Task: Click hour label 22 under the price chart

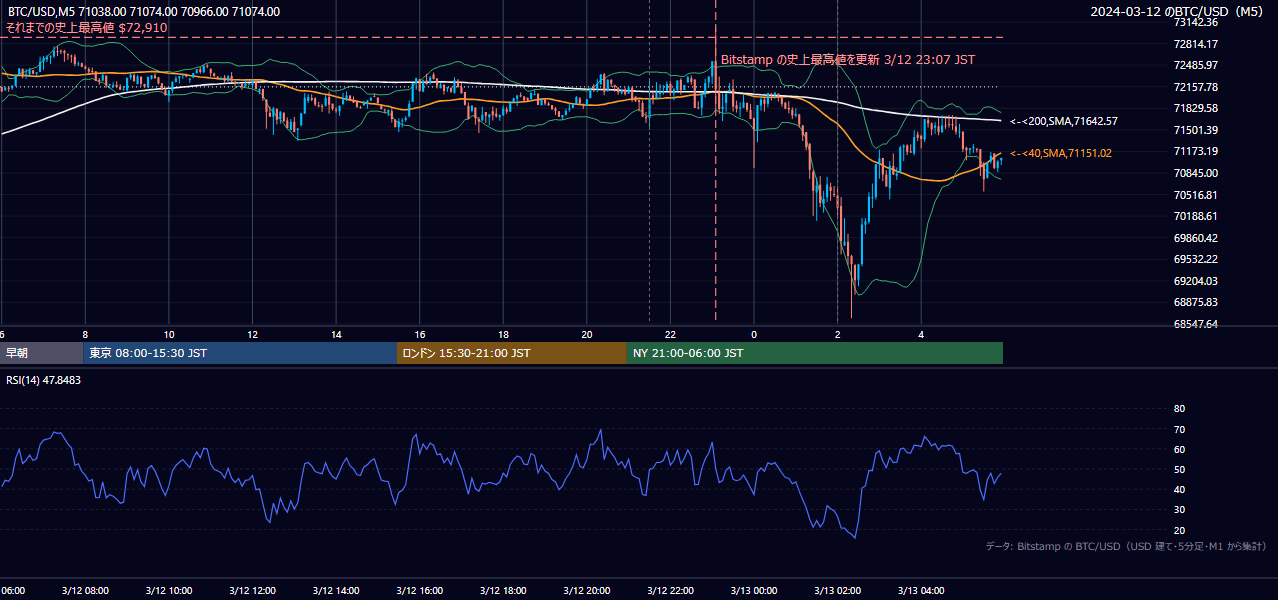Action: point(671,335)
